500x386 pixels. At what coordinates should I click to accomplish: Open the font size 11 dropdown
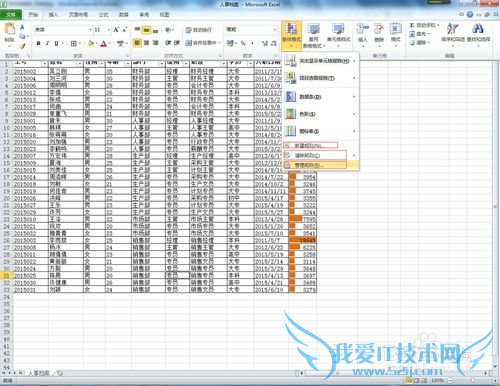(x=109, y=30)
